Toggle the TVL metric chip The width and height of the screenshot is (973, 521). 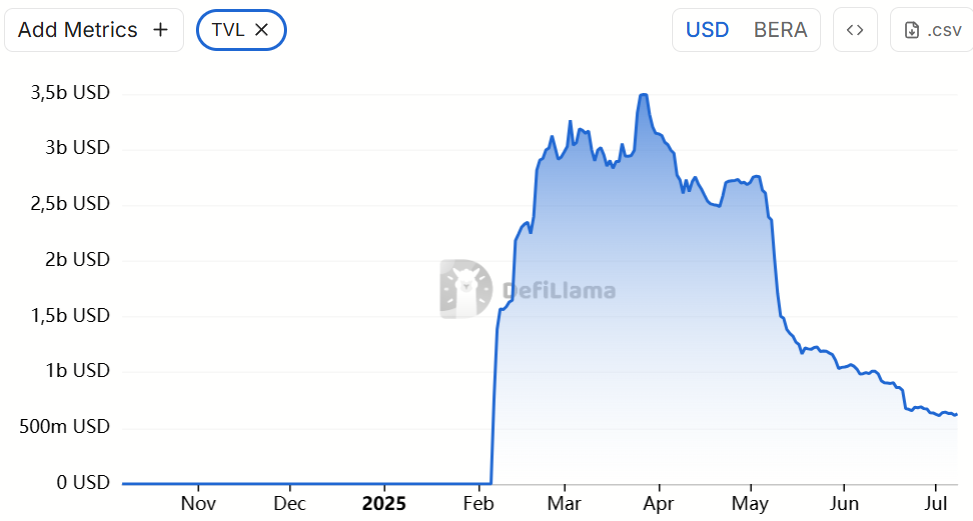click(x=228, y=30)
